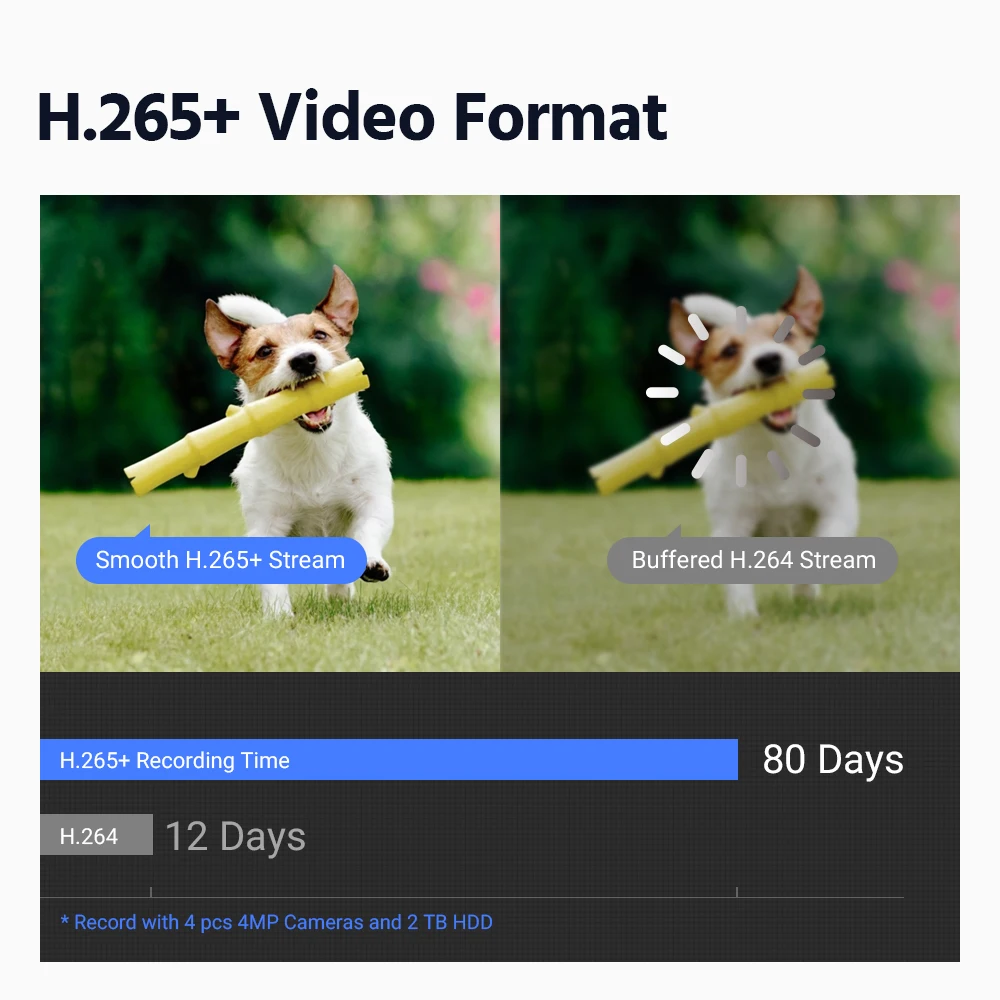
Task: Click the asterisk before the Record footnote
Action: coord(64,921)
